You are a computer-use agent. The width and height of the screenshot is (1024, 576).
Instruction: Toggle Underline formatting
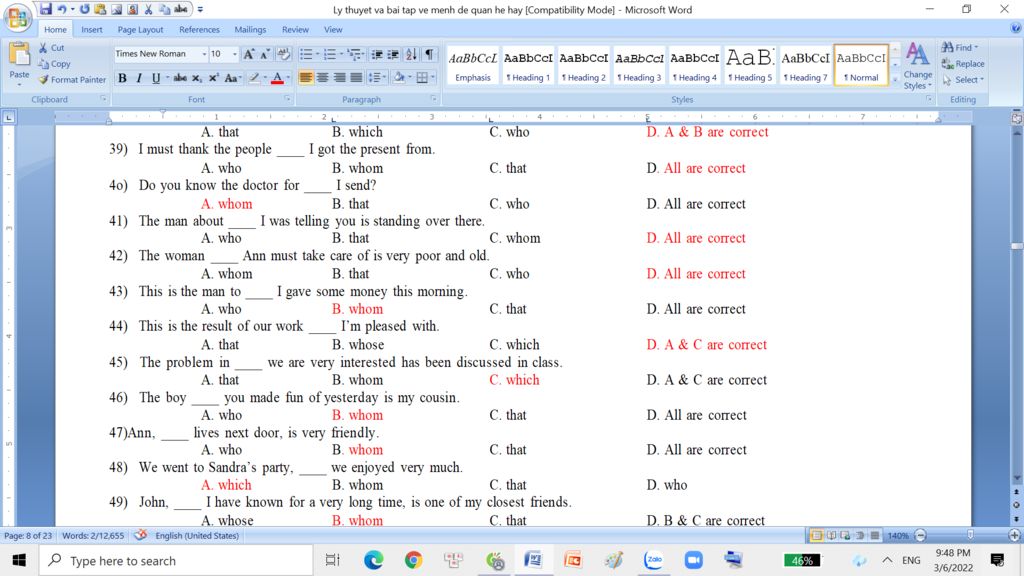155,78
